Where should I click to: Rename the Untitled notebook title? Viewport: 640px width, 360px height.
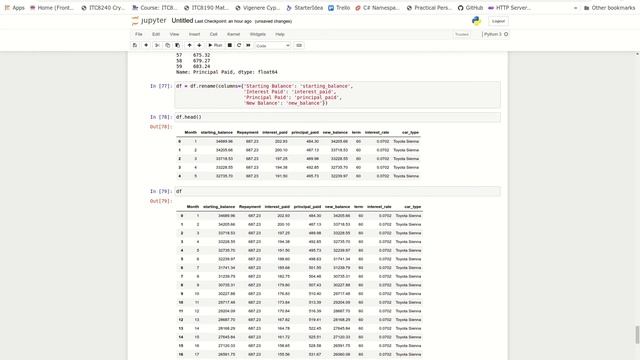pos(182,21)
